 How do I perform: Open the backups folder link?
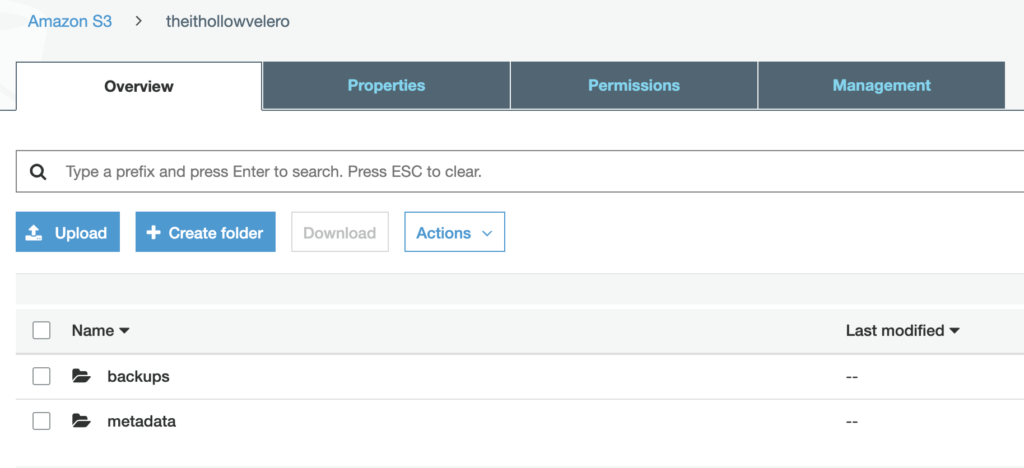[138, 377]
